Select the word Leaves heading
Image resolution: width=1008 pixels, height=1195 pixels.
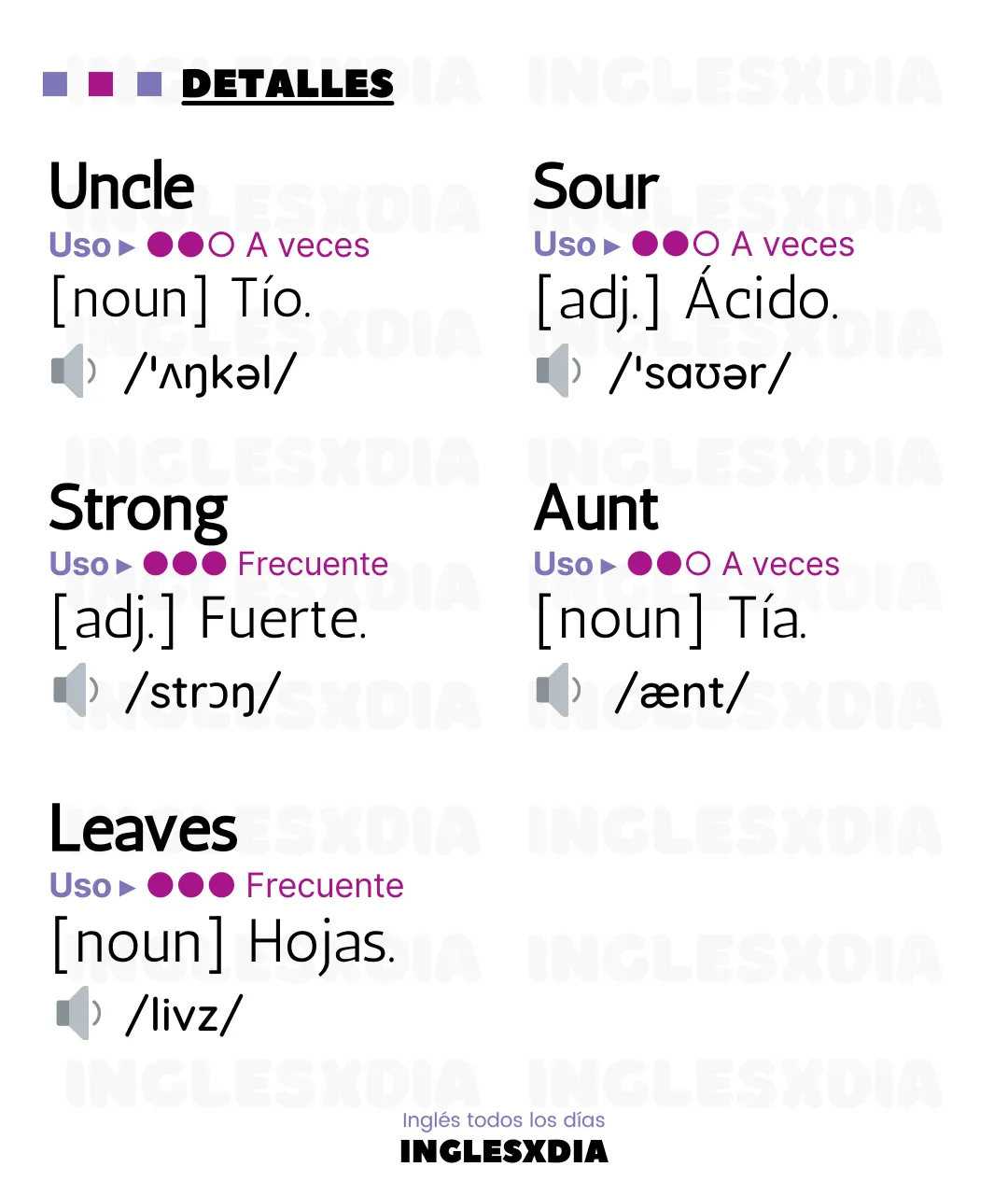point(144,829)
